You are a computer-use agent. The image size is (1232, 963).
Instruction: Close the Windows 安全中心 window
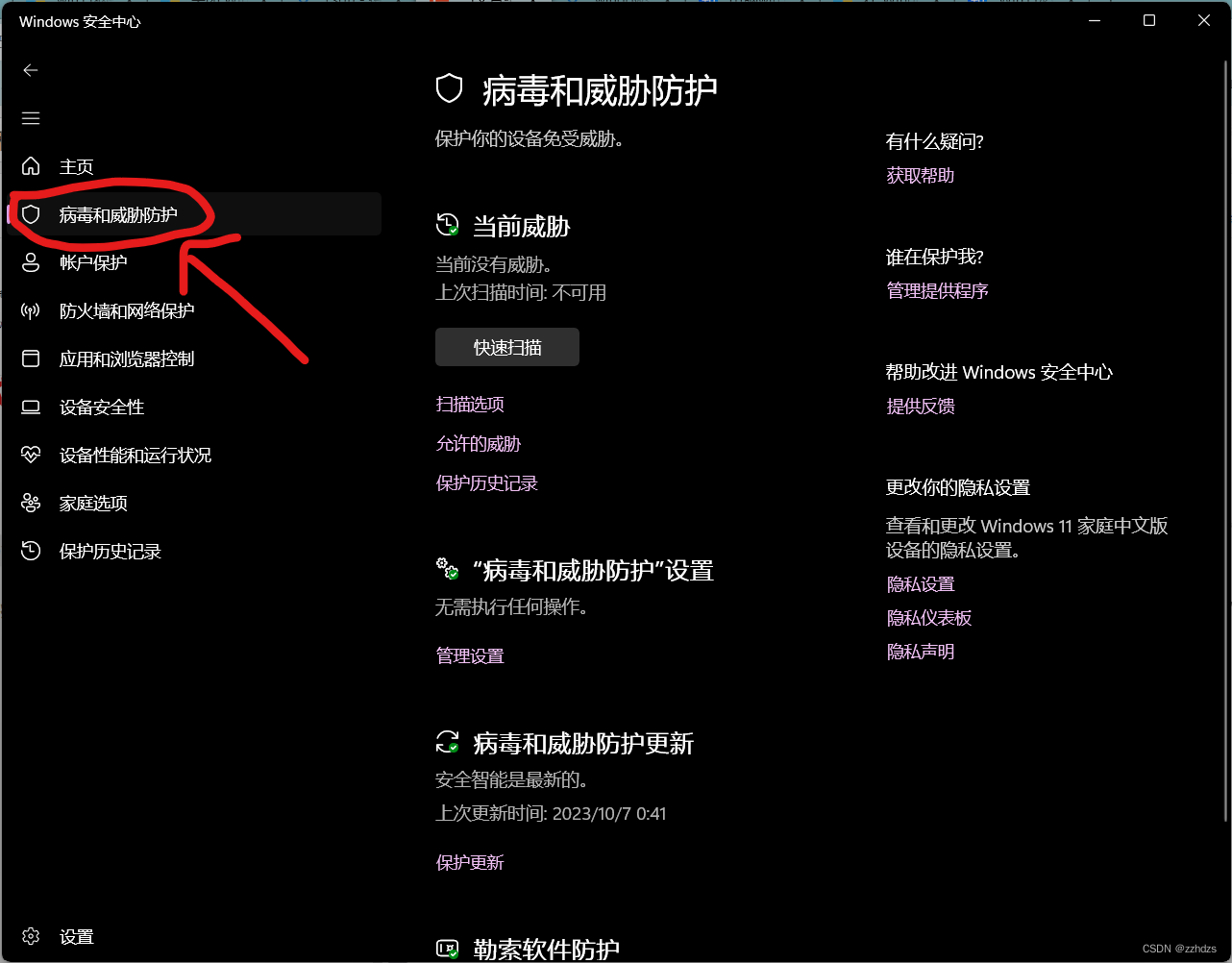point(1204,20)
